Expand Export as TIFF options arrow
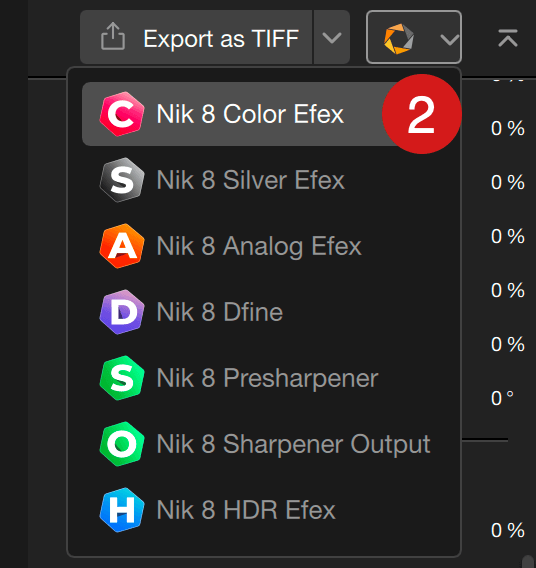The image size is (536, 568). click(x=332, y=37)
